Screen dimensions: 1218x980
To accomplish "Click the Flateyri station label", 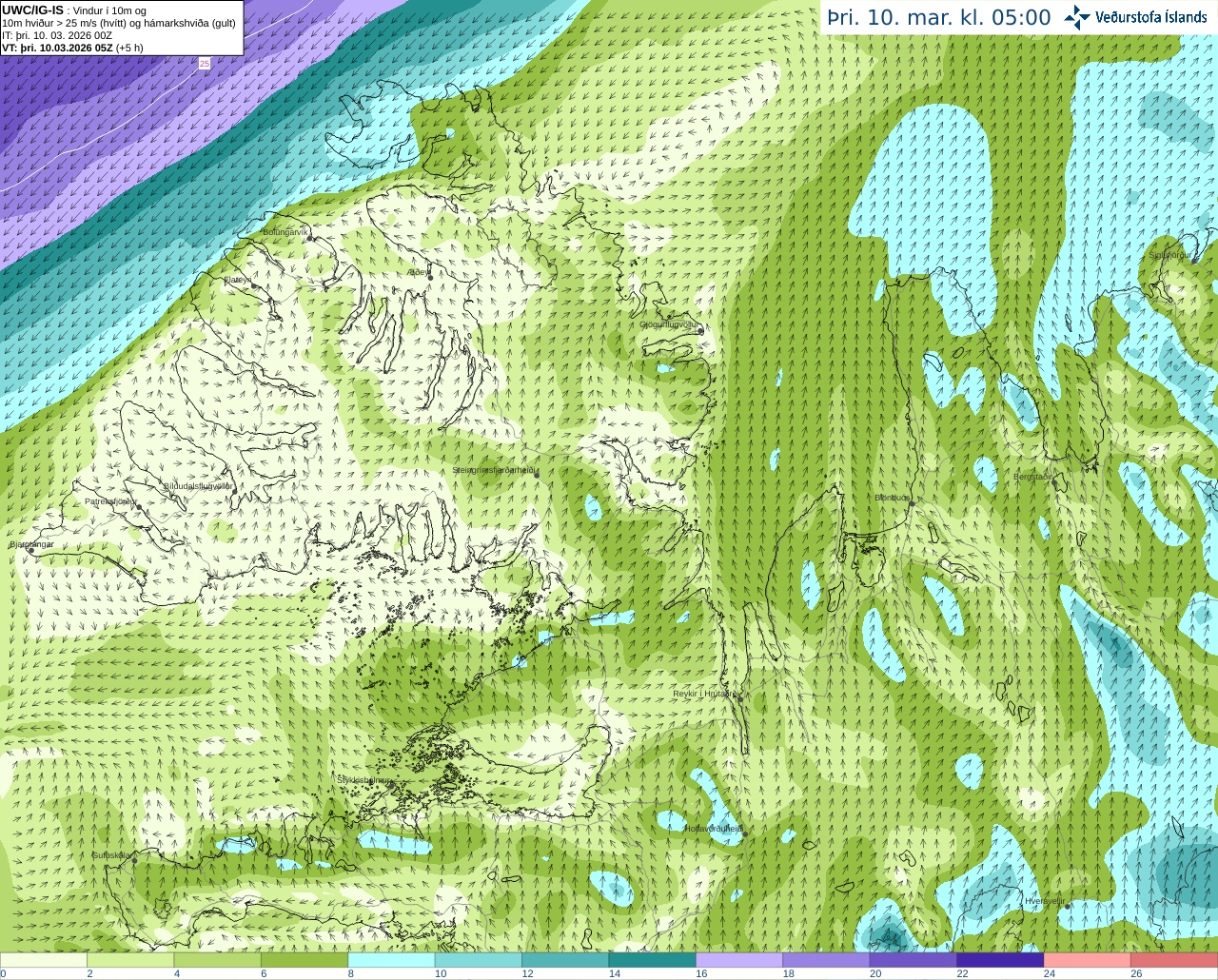I will [x=238, y=280].
